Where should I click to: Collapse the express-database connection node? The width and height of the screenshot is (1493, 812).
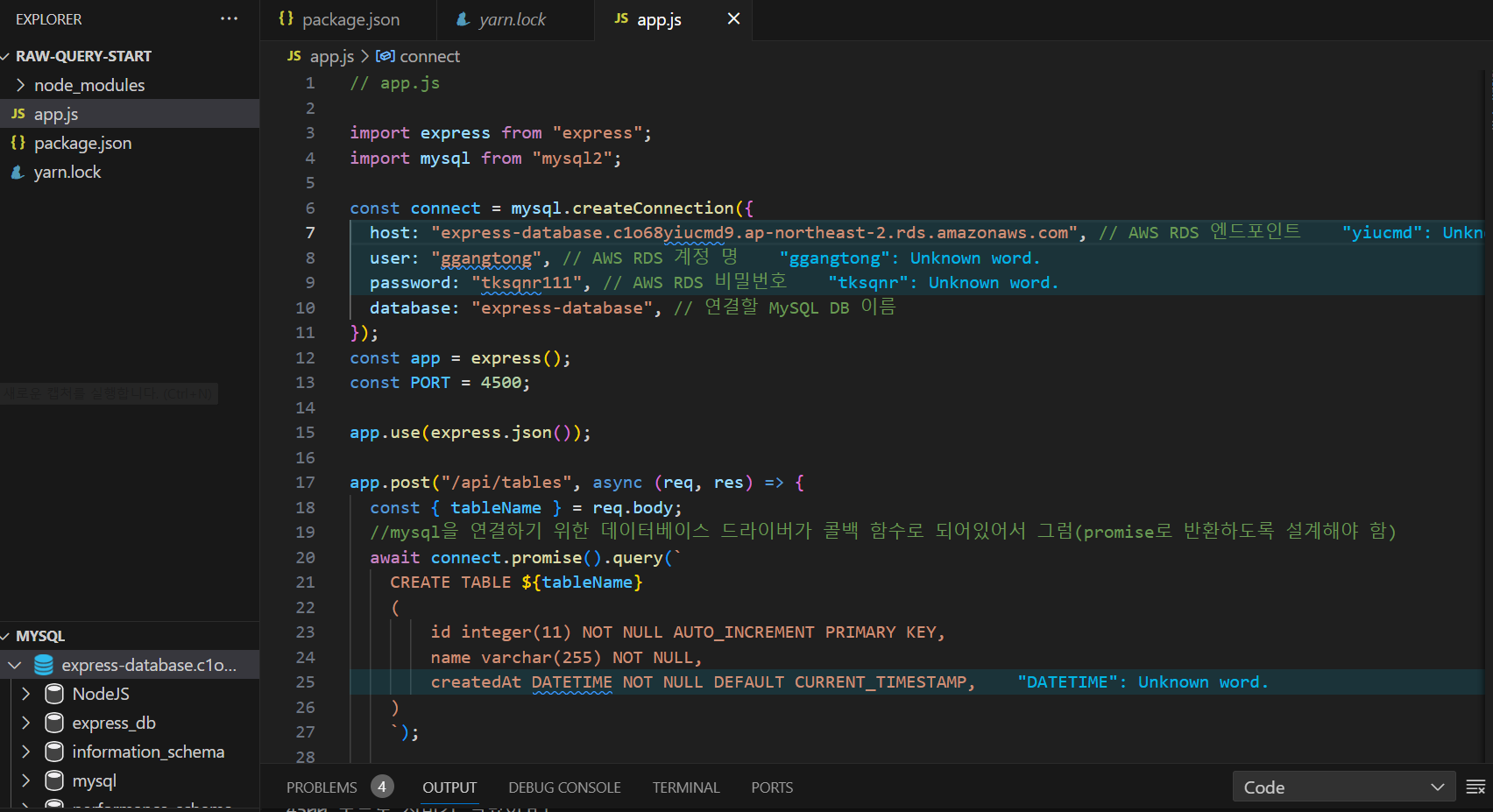14,665
